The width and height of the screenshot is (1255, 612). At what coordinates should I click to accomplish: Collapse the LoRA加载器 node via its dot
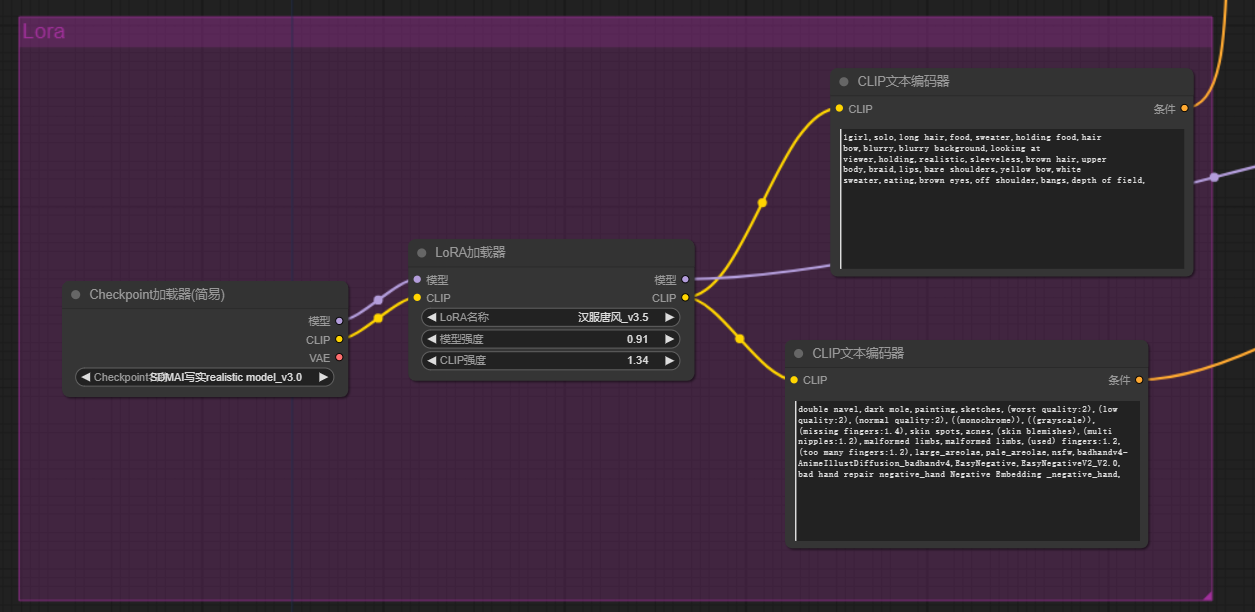tap(422, 253)
